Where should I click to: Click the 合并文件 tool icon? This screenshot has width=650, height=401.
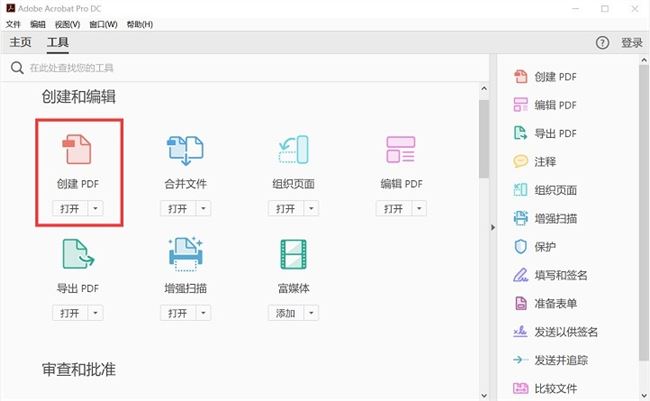pyautogui.click(x=185, y=151)
